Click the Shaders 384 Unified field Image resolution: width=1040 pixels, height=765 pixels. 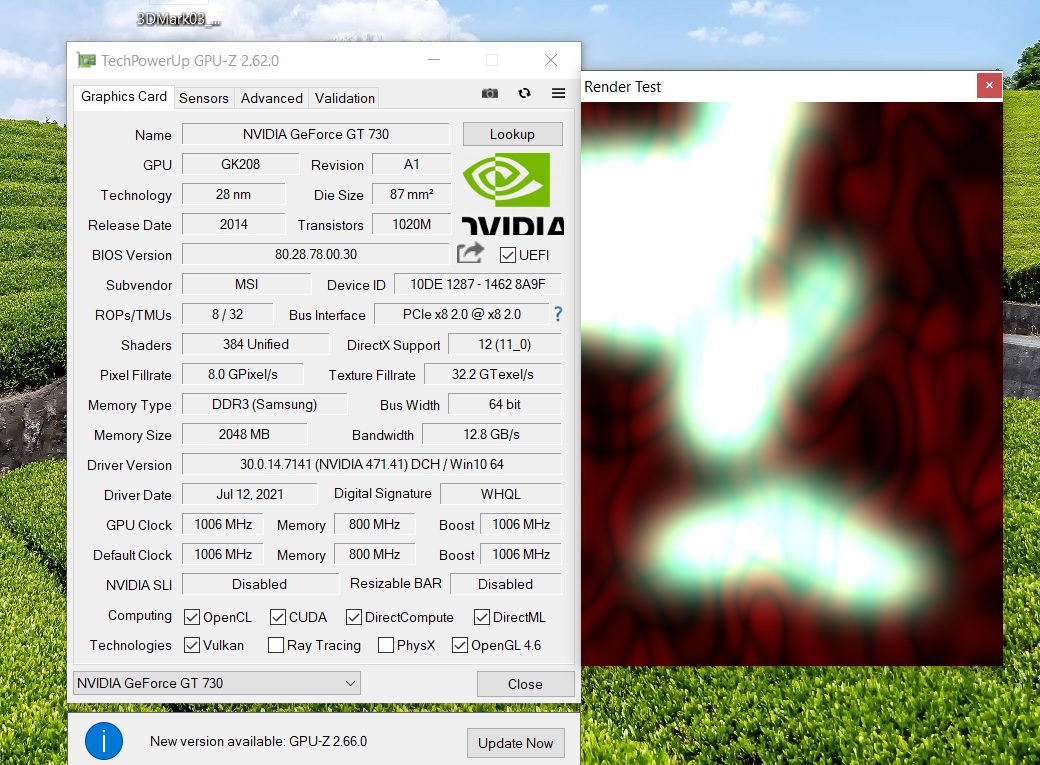tap(256, 344)
